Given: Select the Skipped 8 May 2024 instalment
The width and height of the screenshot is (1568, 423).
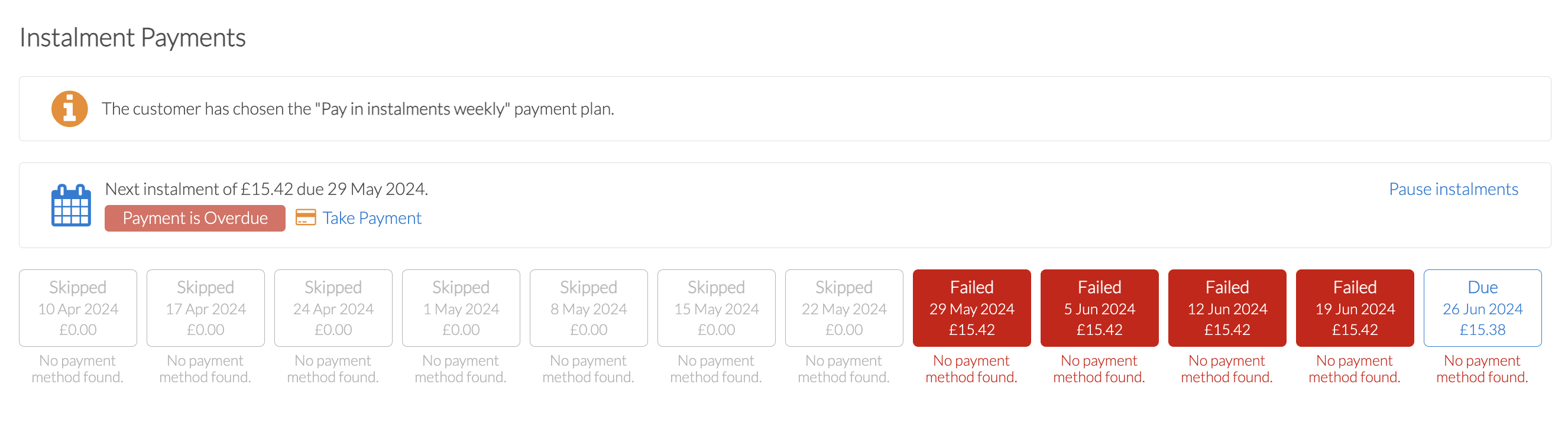Looking at the screenshot, I should coord(589,308).
